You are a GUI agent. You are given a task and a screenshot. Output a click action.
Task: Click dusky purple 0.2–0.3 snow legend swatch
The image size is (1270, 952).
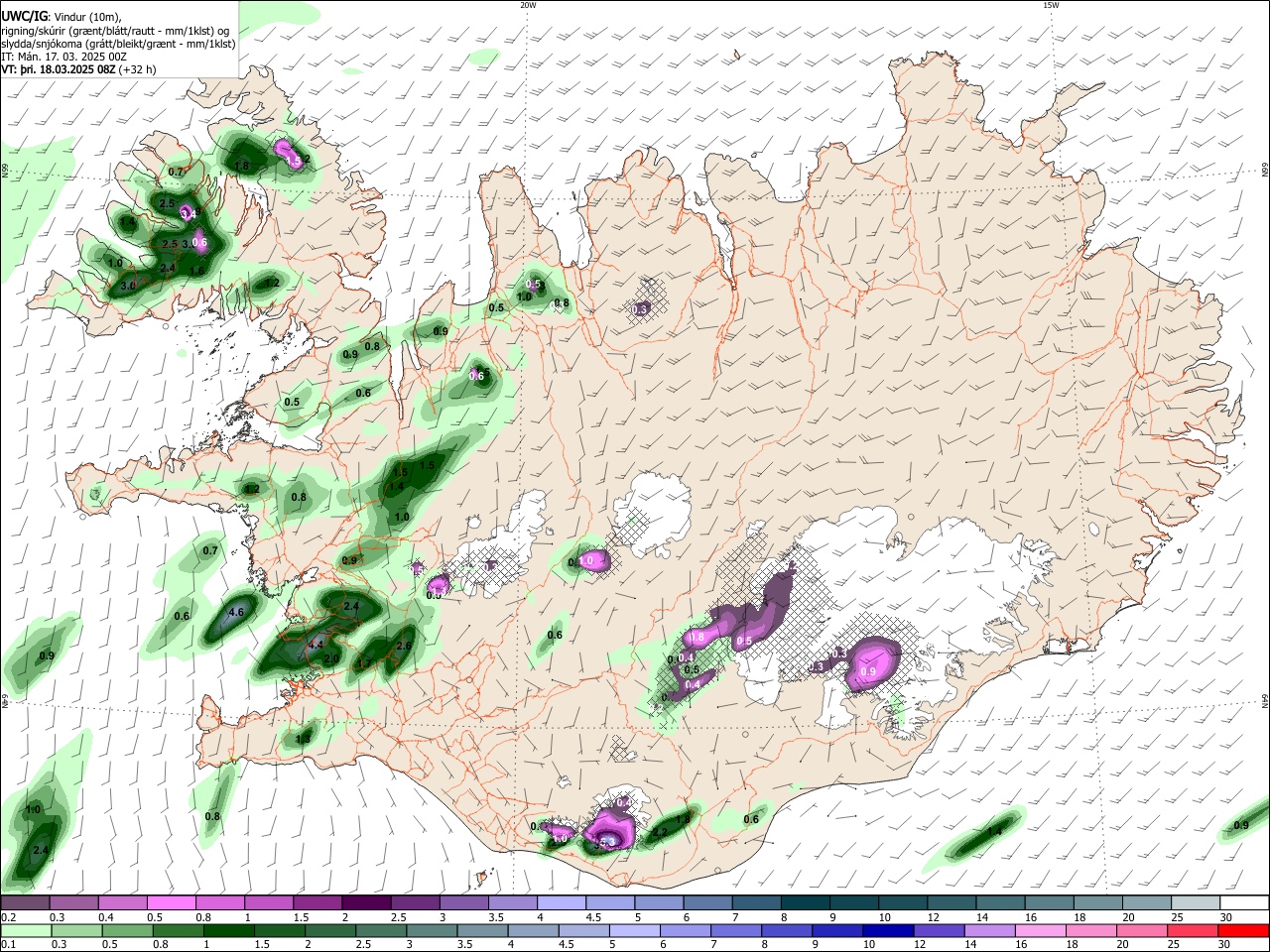25,902
